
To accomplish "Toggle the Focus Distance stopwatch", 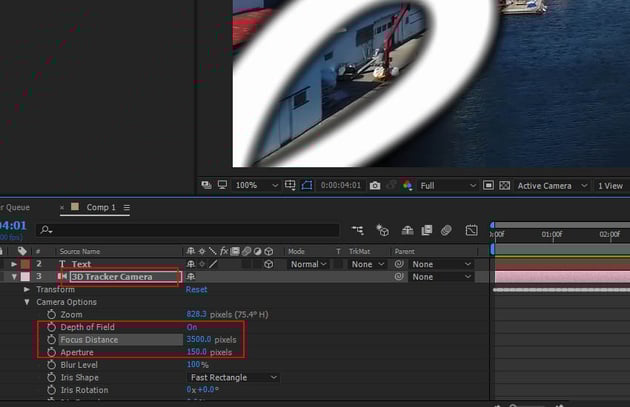I will coord(51,340).
